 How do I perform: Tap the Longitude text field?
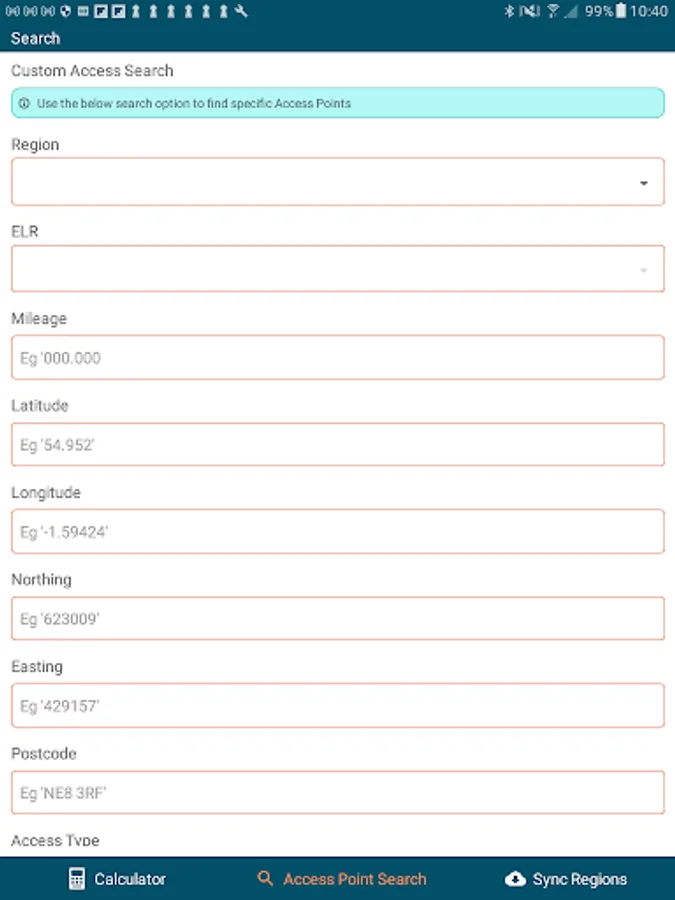pyautogui.click(x=337, y=531)
